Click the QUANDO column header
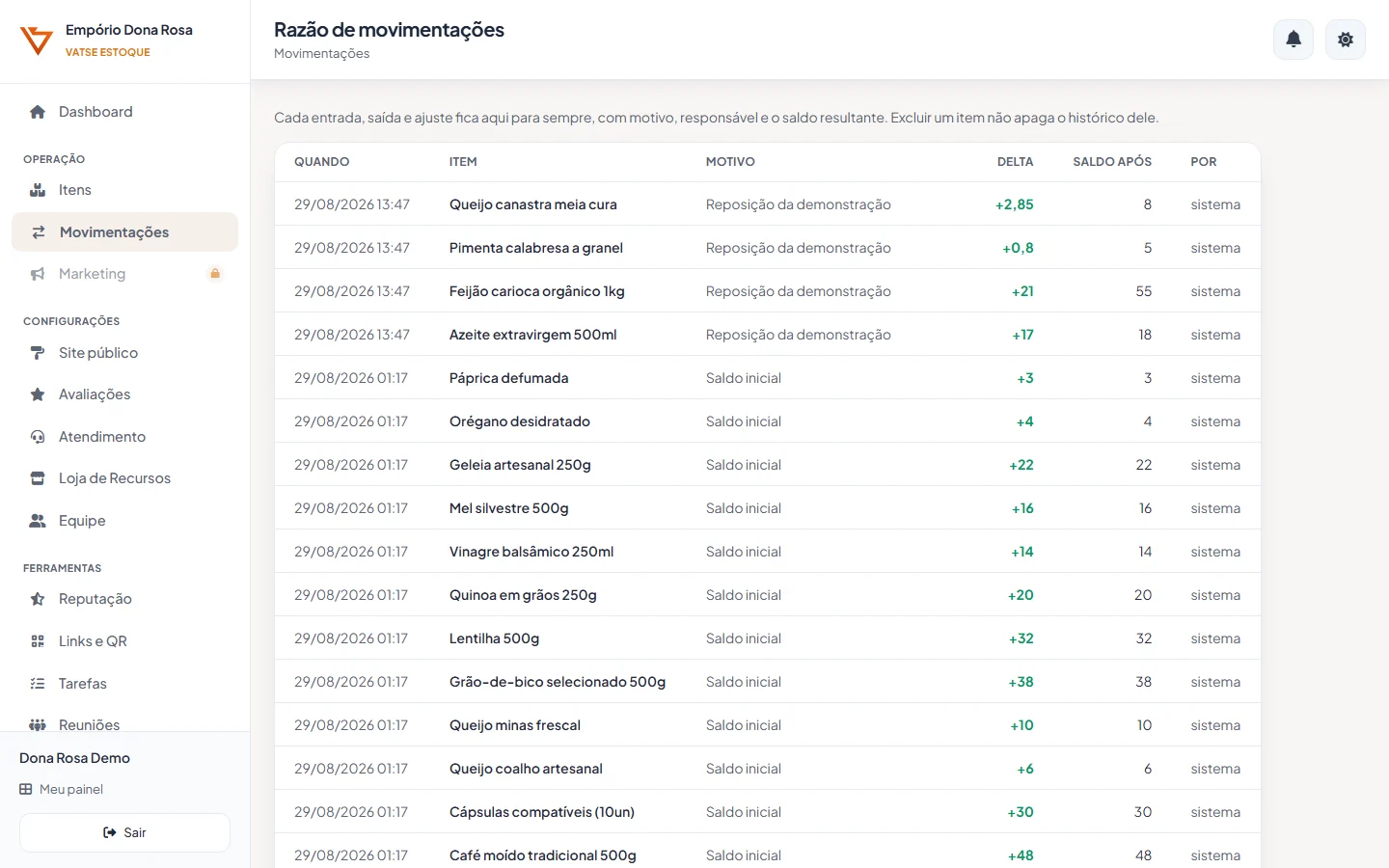1389x868 pixels. [x=322, y=162]
